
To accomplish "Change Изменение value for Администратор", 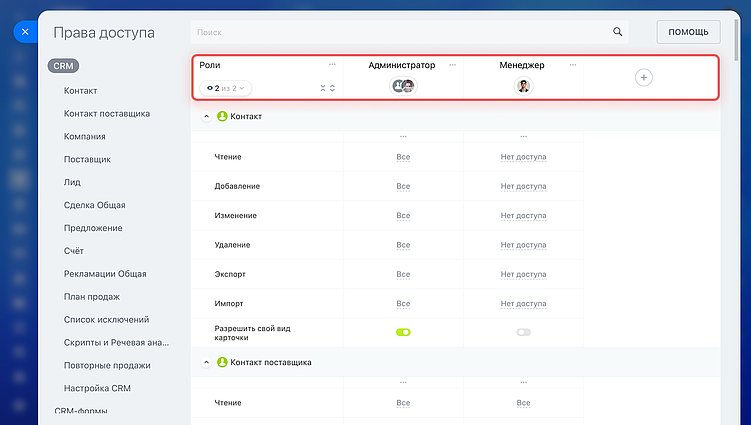I will [x=403, y=216].
